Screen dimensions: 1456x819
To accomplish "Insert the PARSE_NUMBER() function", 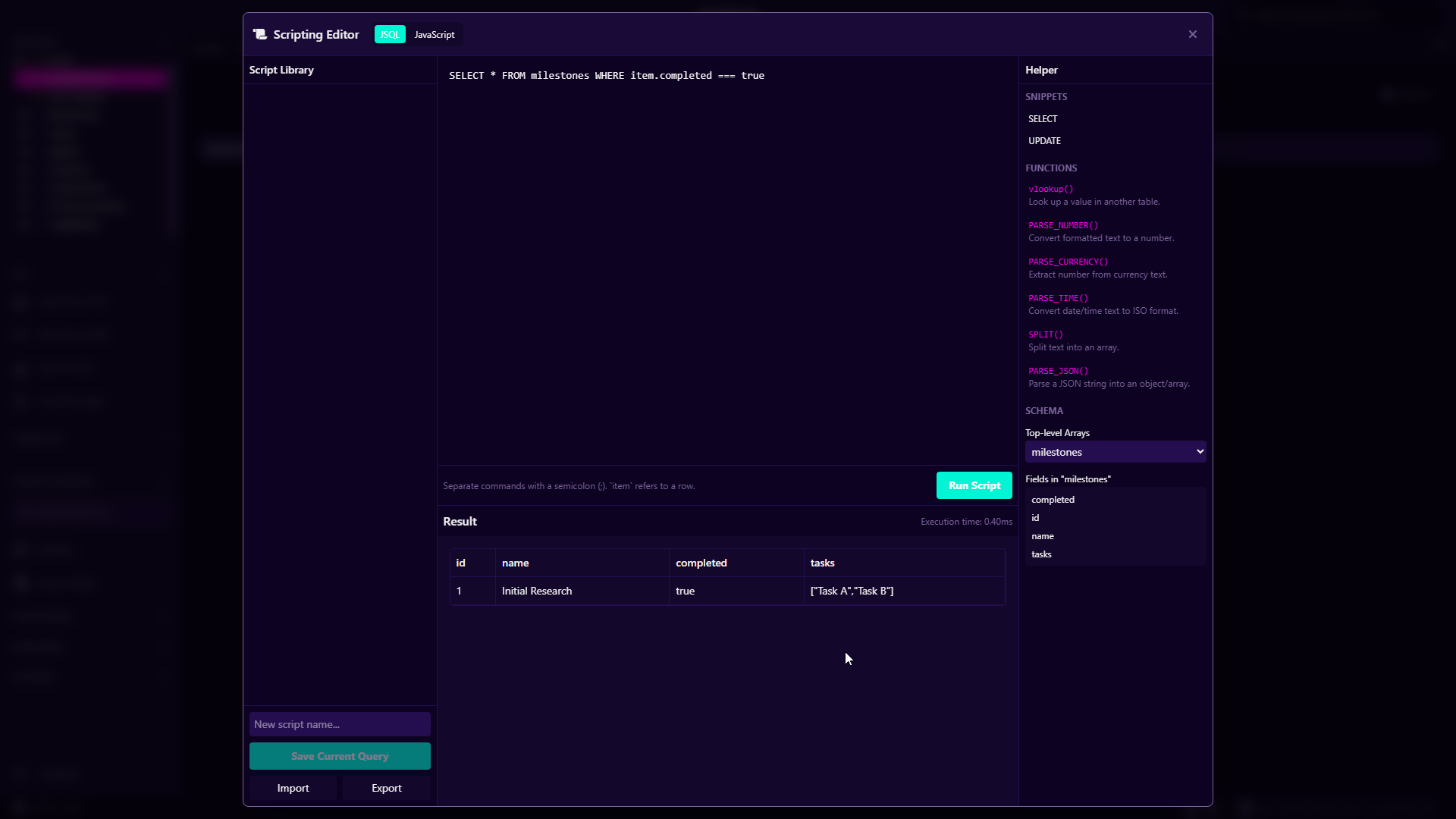I will (x=1062, y=225).
